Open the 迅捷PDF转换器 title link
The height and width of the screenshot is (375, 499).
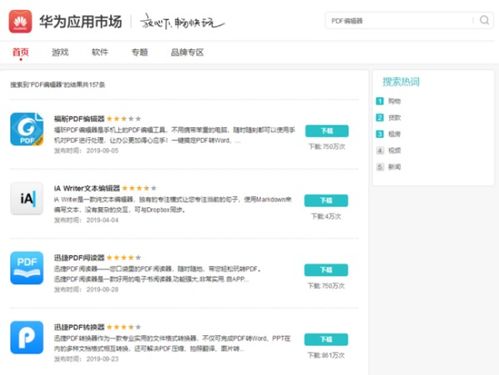(79, 327)
